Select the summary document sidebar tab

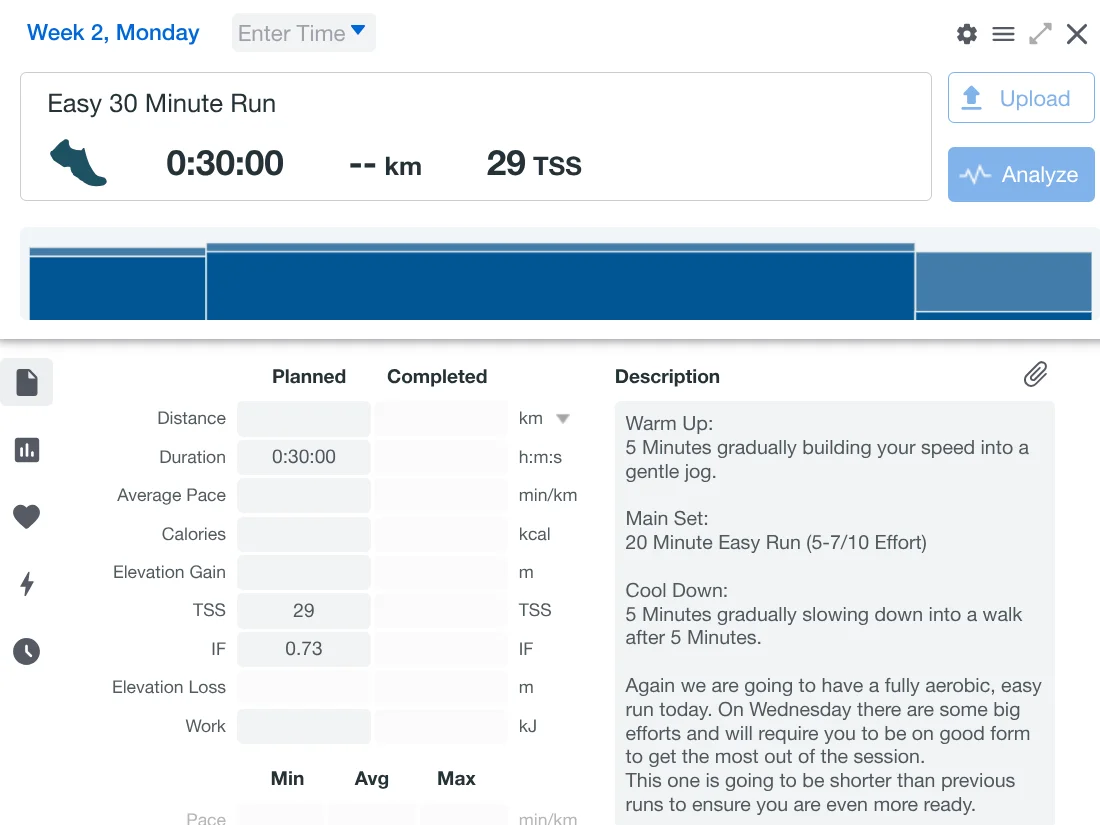pos(27,382)
